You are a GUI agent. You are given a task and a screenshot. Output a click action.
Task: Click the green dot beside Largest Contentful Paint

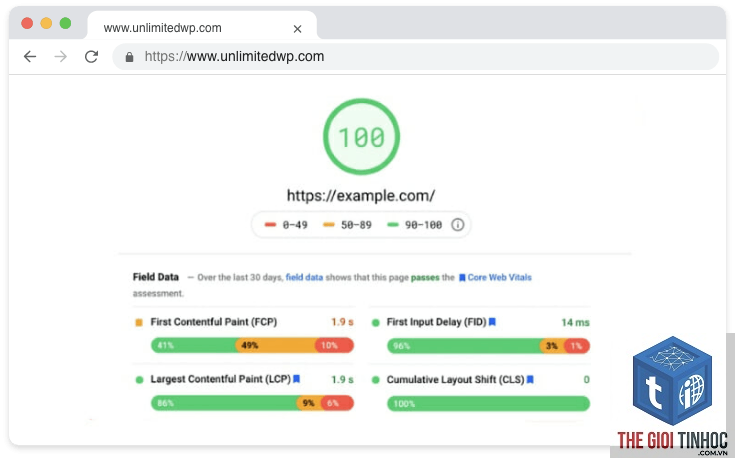coord(139,380)
